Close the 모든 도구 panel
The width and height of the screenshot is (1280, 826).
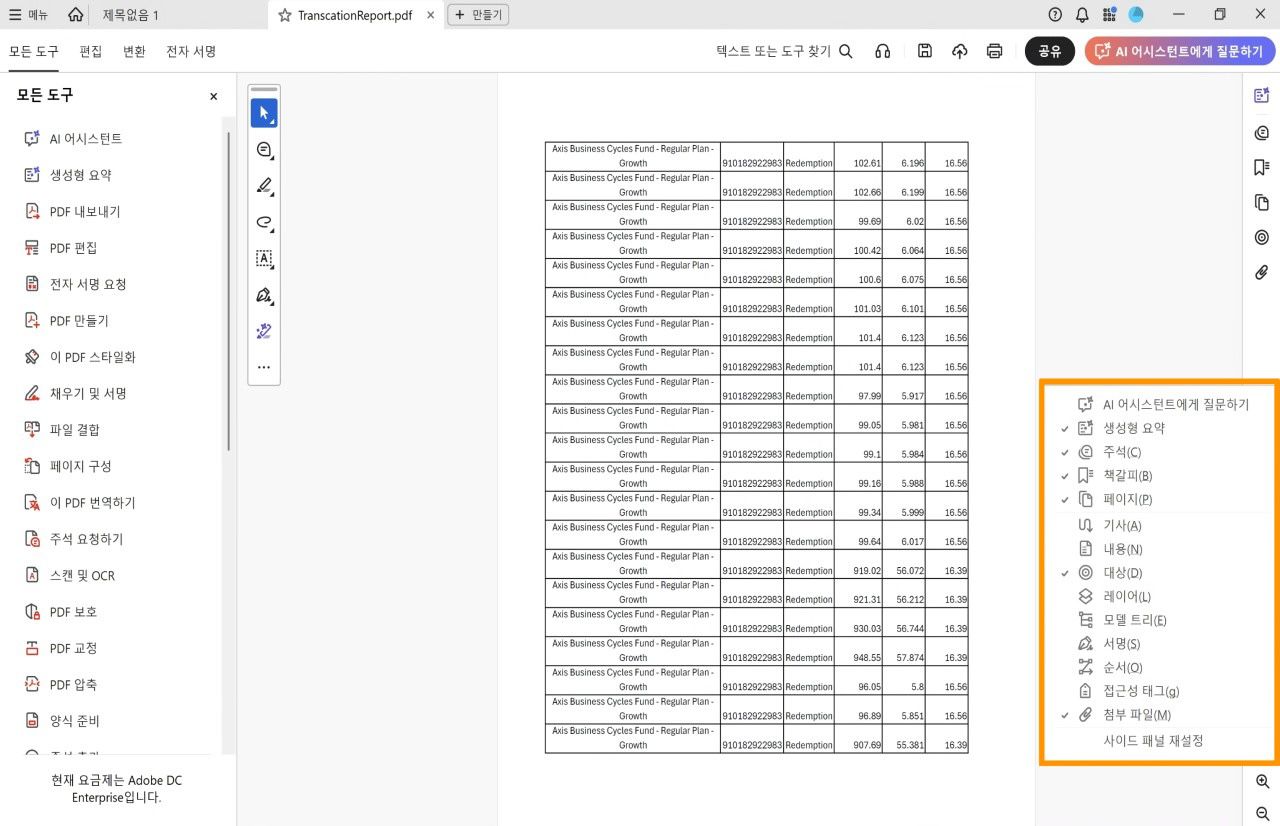click(x=213, y=96)
